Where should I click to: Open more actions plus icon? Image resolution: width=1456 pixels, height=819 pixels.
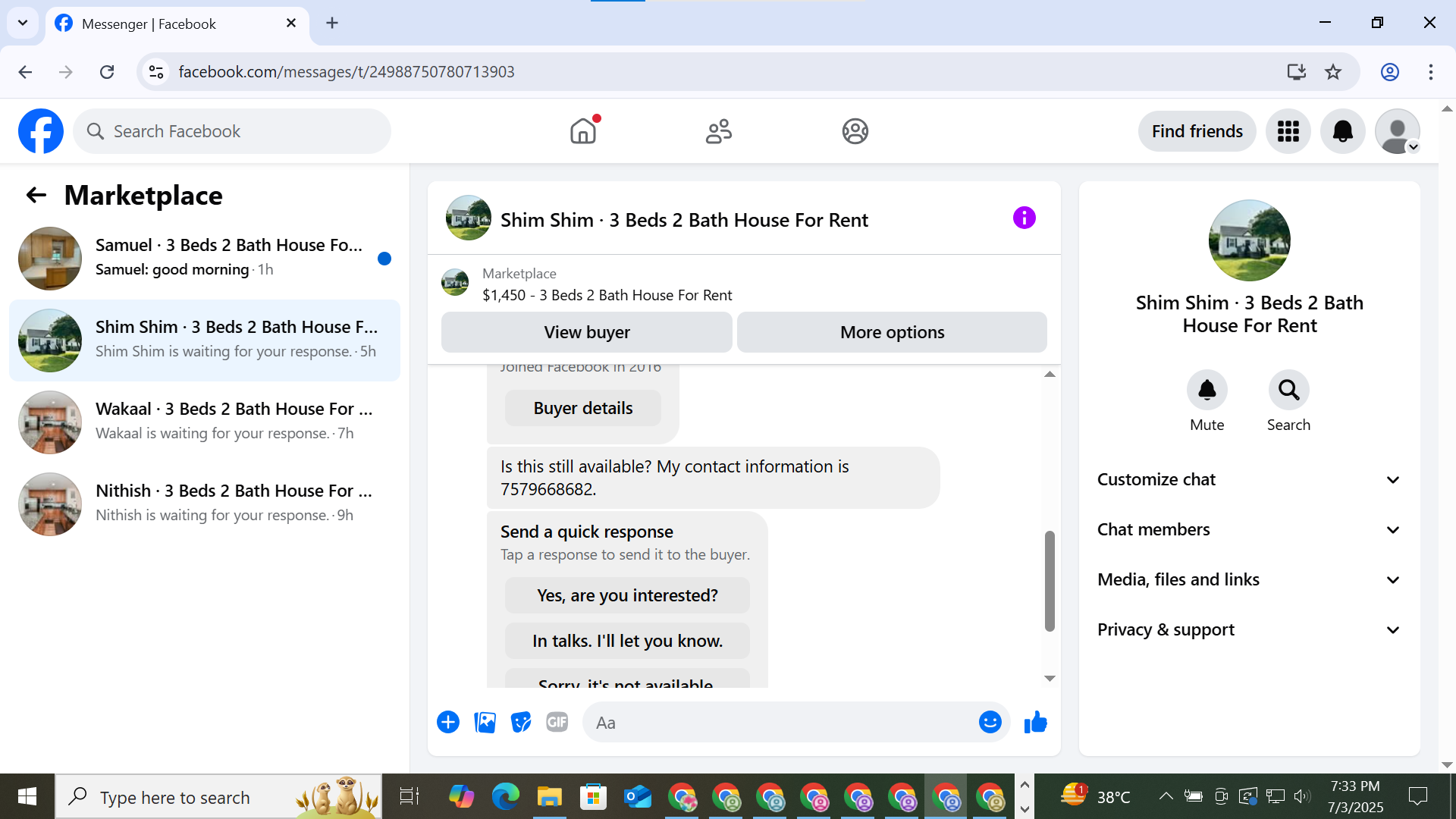tap(448, 723)
